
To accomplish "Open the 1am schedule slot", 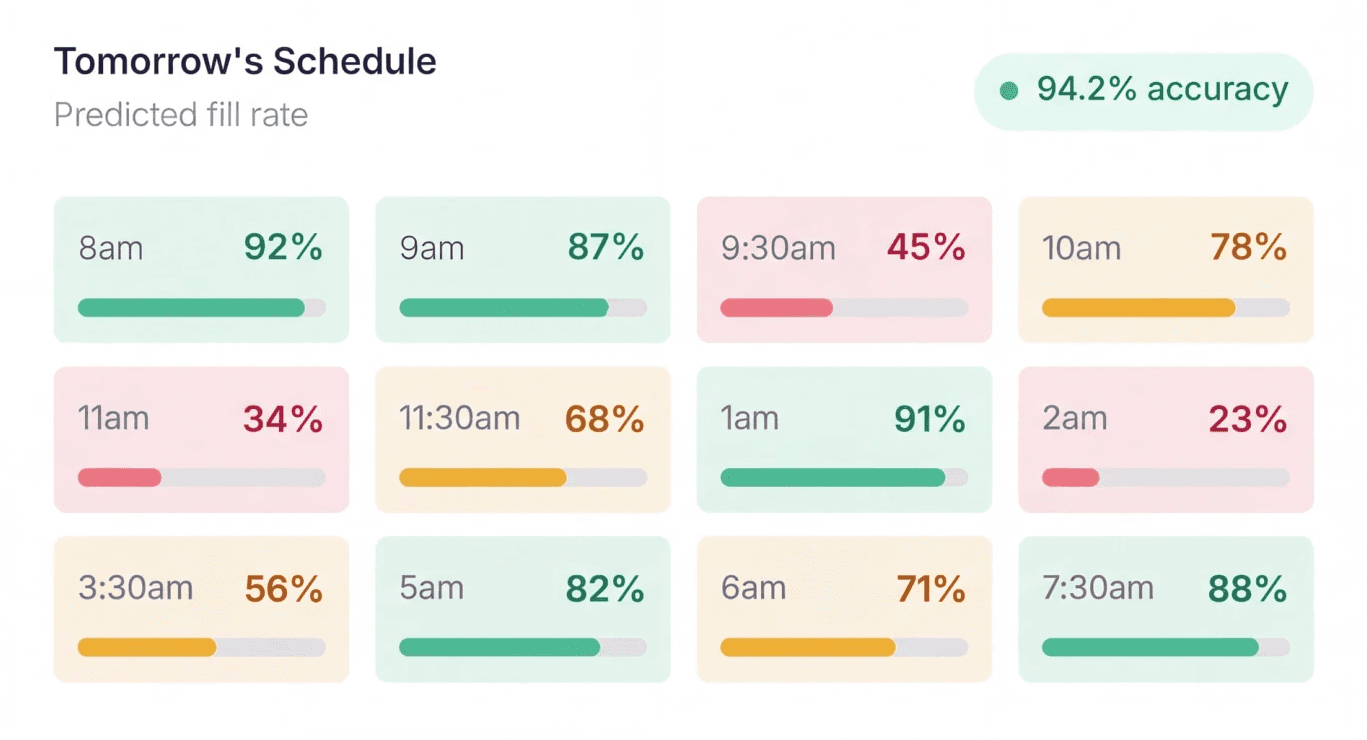I will (x=843, y=440).
